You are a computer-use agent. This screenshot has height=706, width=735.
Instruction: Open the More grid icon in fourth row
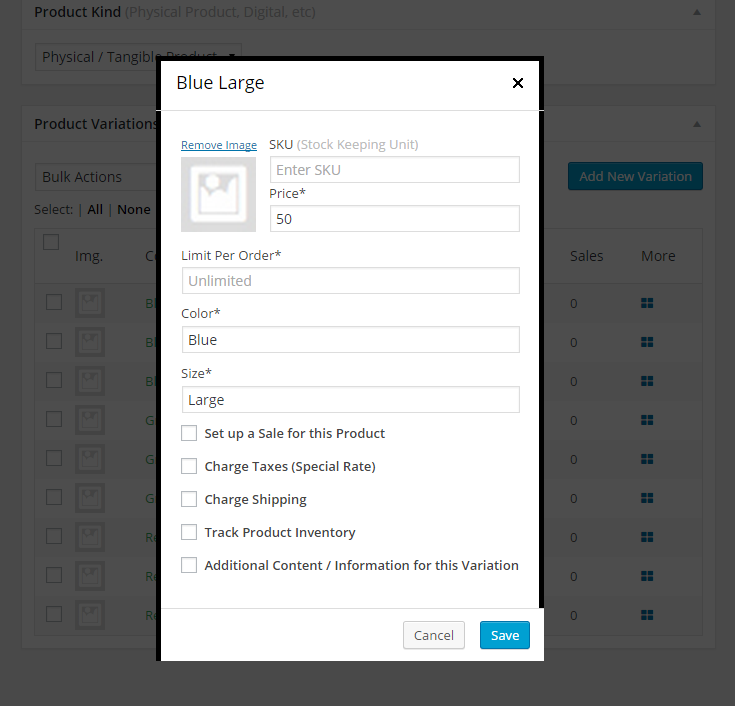647,420
